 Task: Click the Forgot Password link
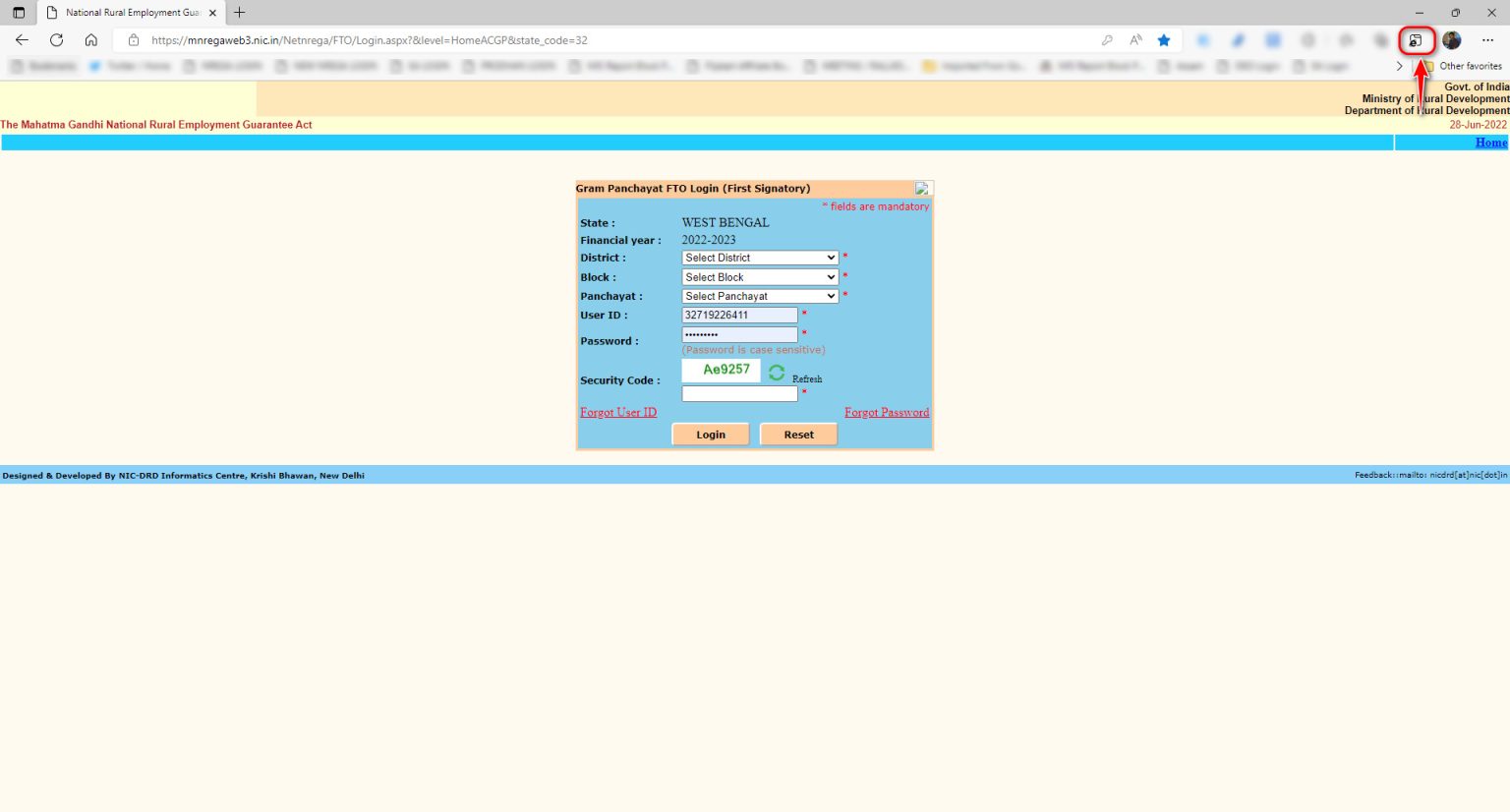886,413
